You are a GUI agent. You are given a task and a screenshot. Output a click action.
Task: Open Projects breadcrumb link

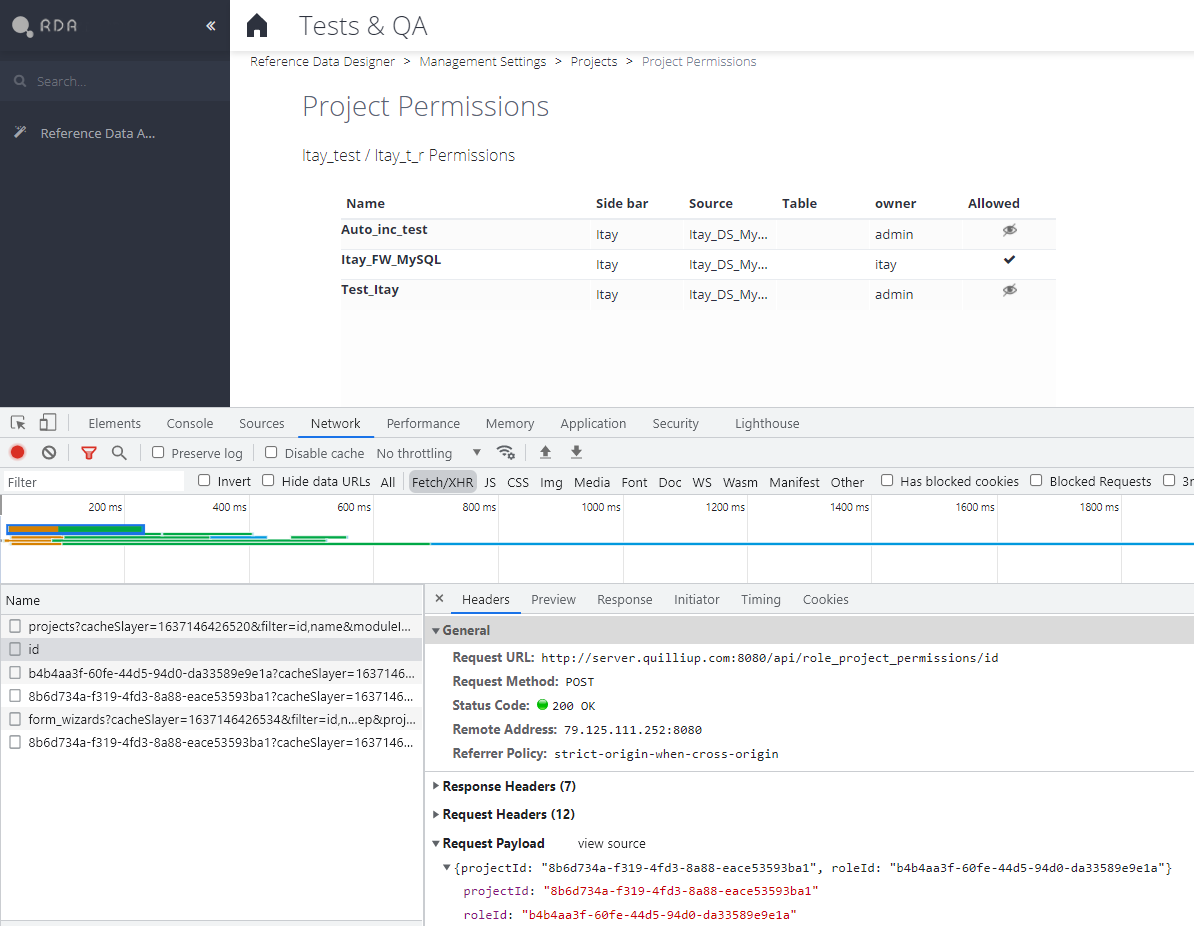(594, 62)
